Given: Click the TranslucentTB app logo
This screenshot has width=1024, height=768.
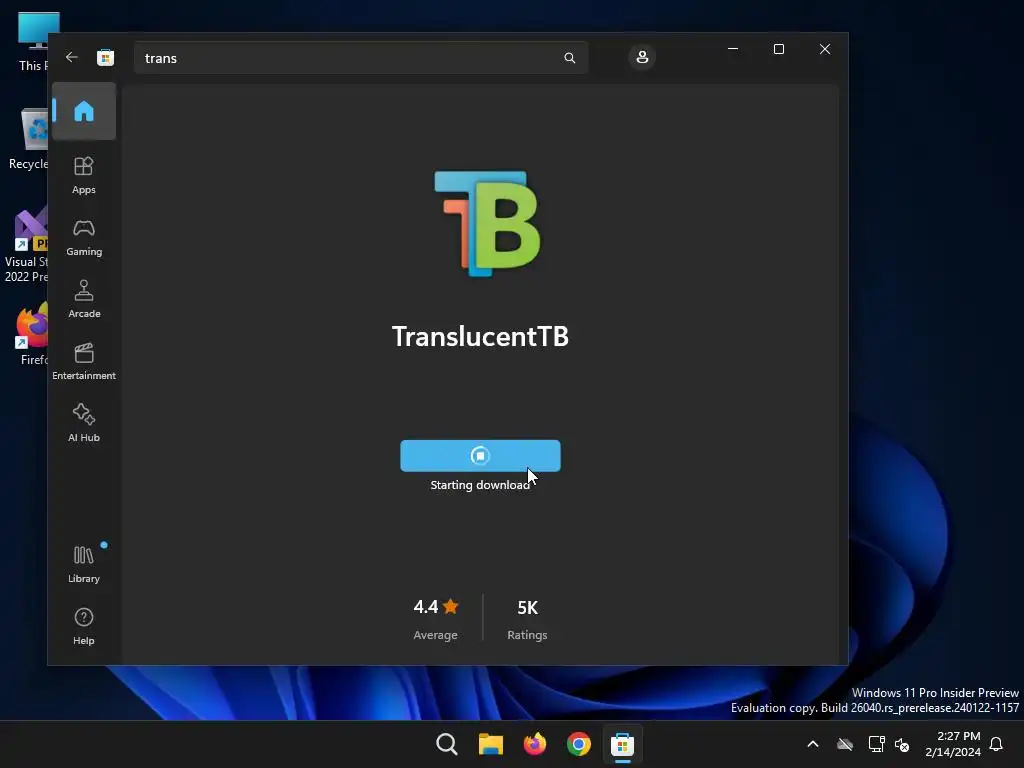Looking at the screenshot, I should [x=487, y=223].
